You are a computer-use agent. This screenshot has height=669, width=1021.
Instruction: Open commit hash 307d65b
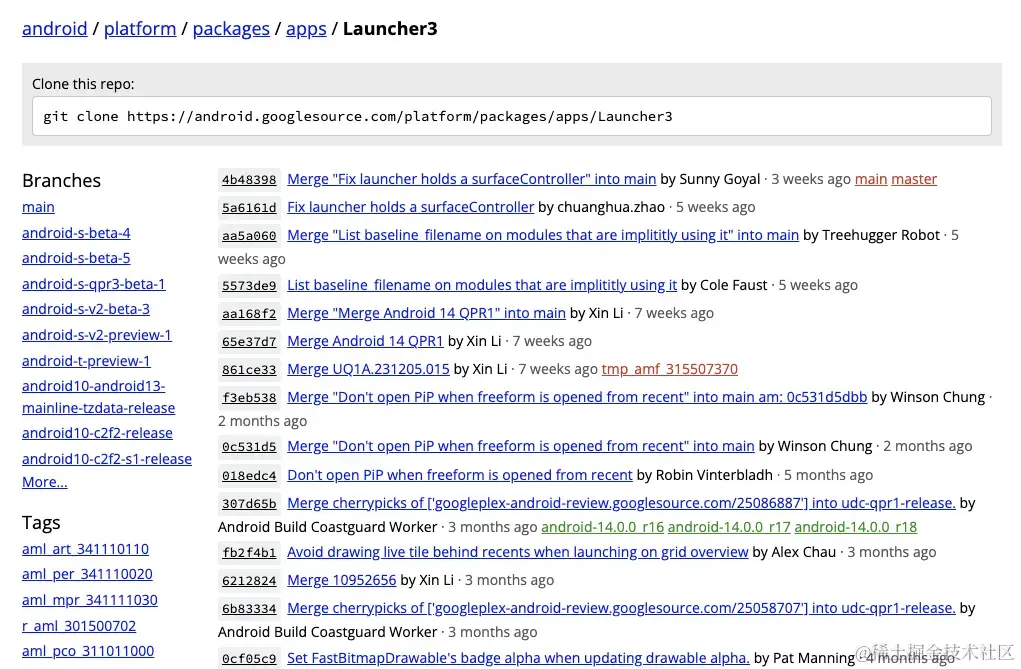tap(249, 504)
